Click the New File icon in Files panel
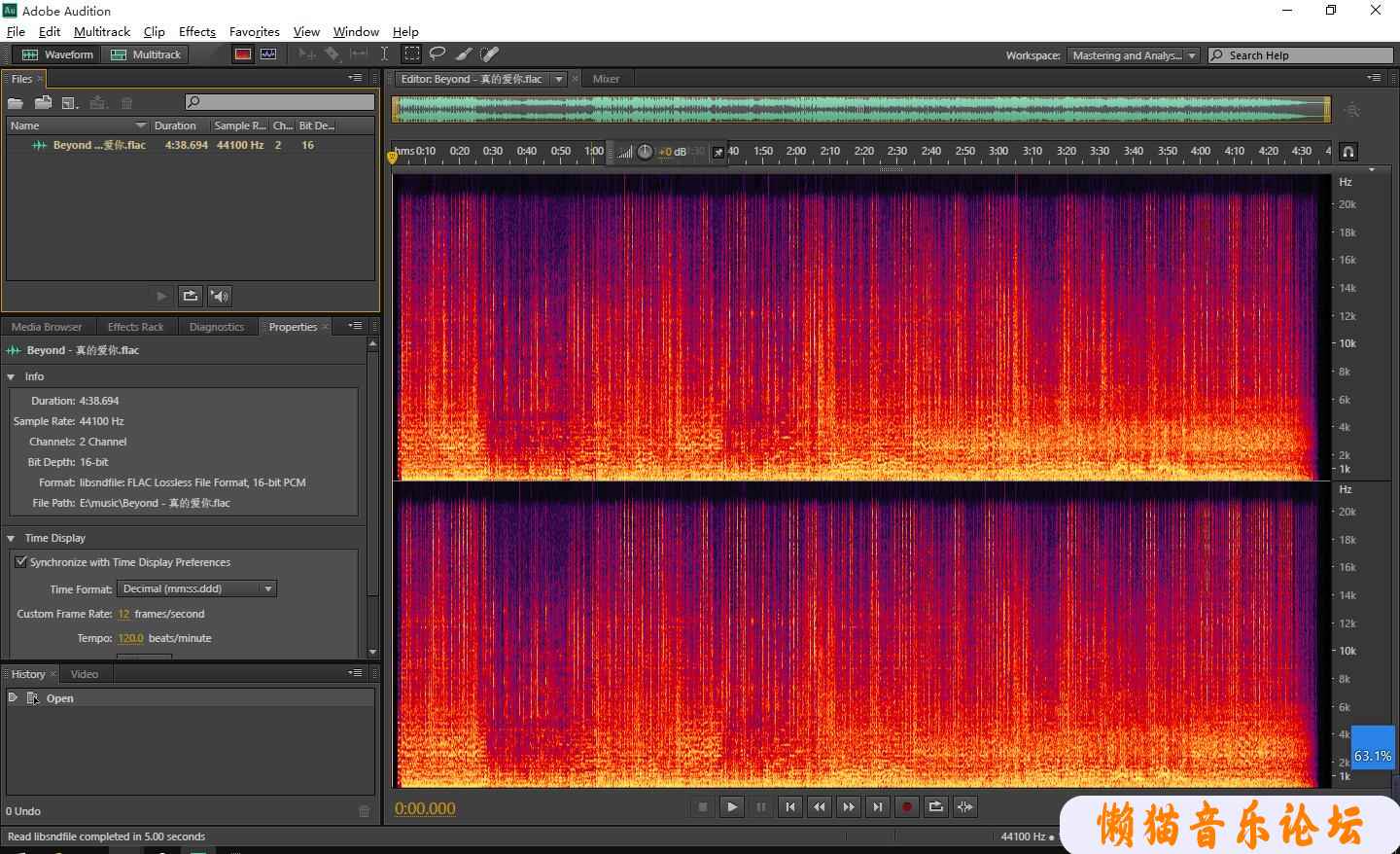Viewport: 1400px width, 854px height. 70,102
